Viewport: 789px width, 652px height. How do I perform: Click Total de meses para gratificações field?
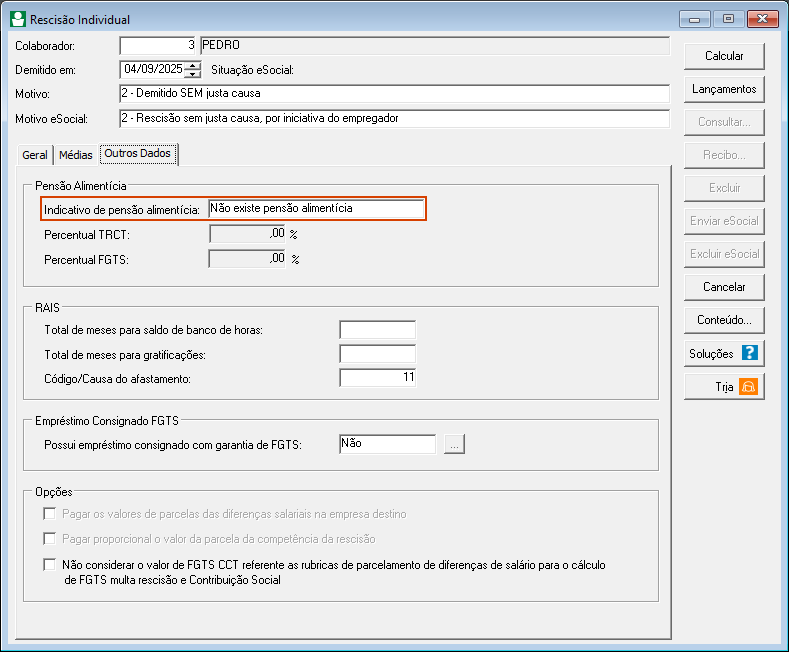pos(377,354)
